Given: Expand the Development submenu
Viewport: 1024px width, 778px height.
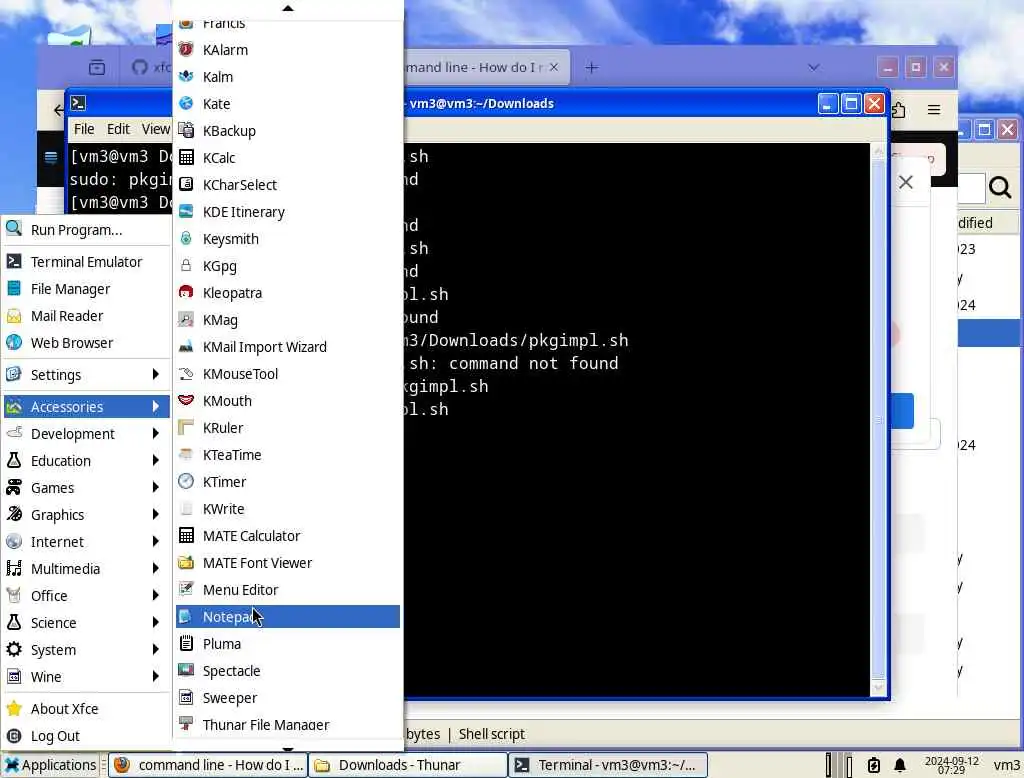Looking at the screenshot, I should tap(86, 434).
